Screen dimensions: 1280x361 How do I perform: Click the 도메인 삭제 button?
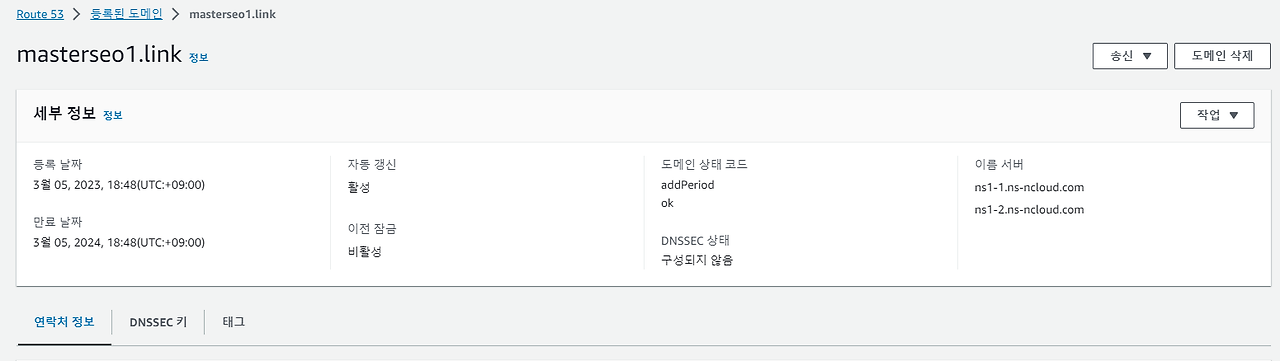point(1222,57)
